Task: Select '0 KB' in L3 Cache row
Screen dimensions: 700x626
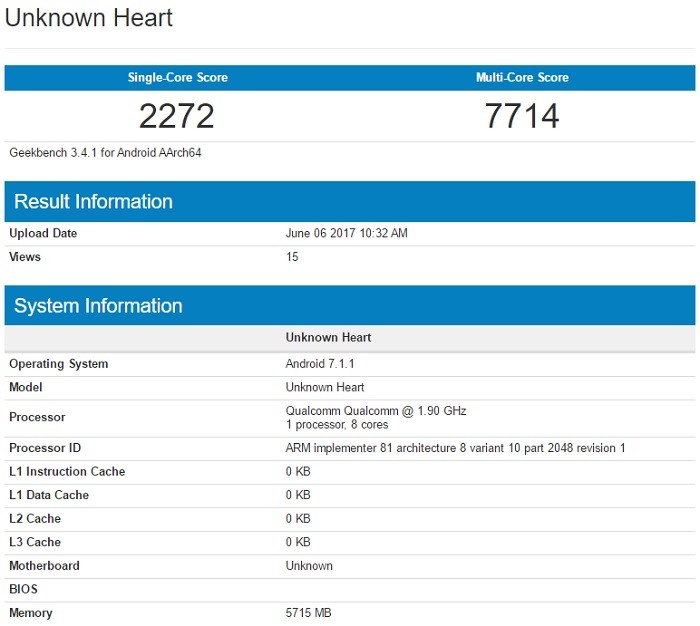Action: pos(298,542)
